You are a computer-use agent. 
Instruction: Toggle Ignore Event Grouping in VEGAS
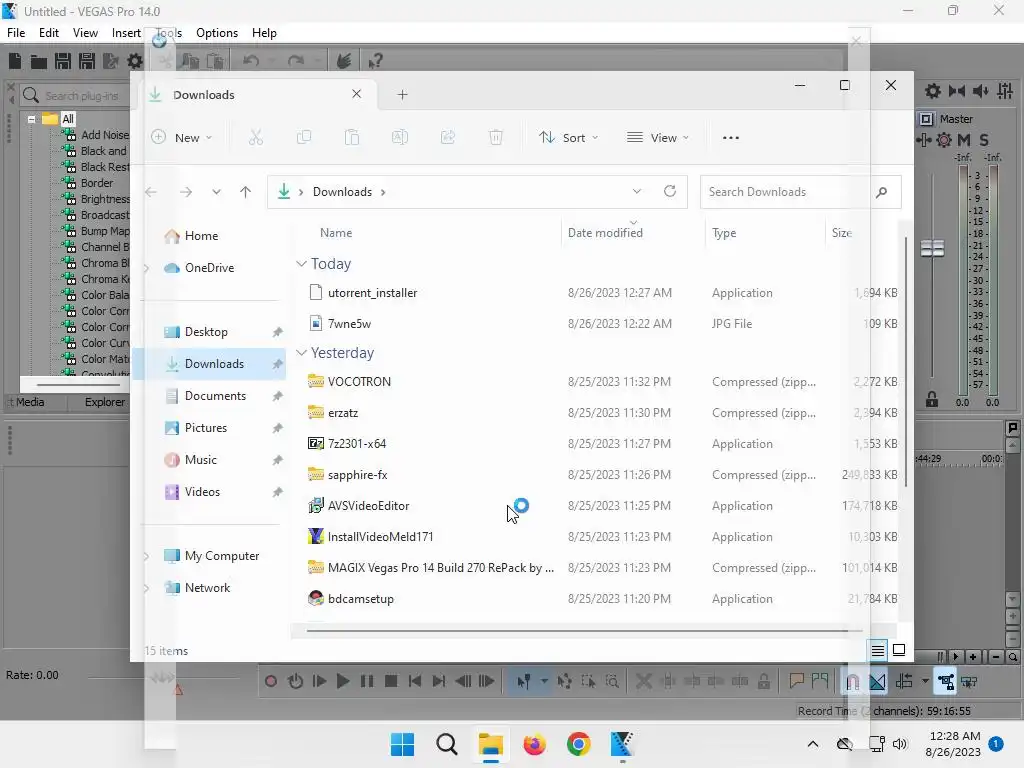(x=969, y=682)
